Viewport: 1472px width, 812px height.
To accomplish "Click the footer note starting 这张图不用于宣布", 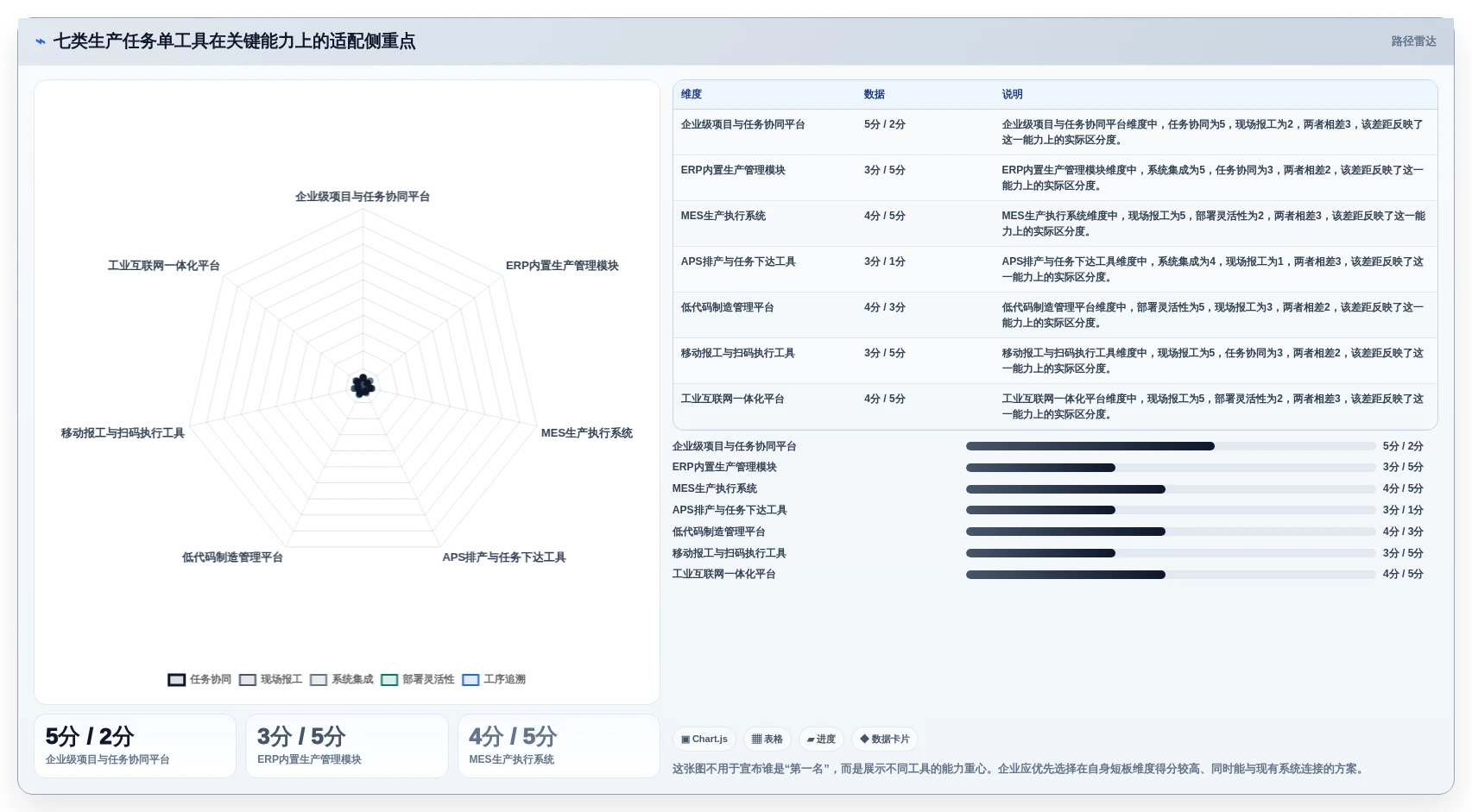I will 1020,769.
